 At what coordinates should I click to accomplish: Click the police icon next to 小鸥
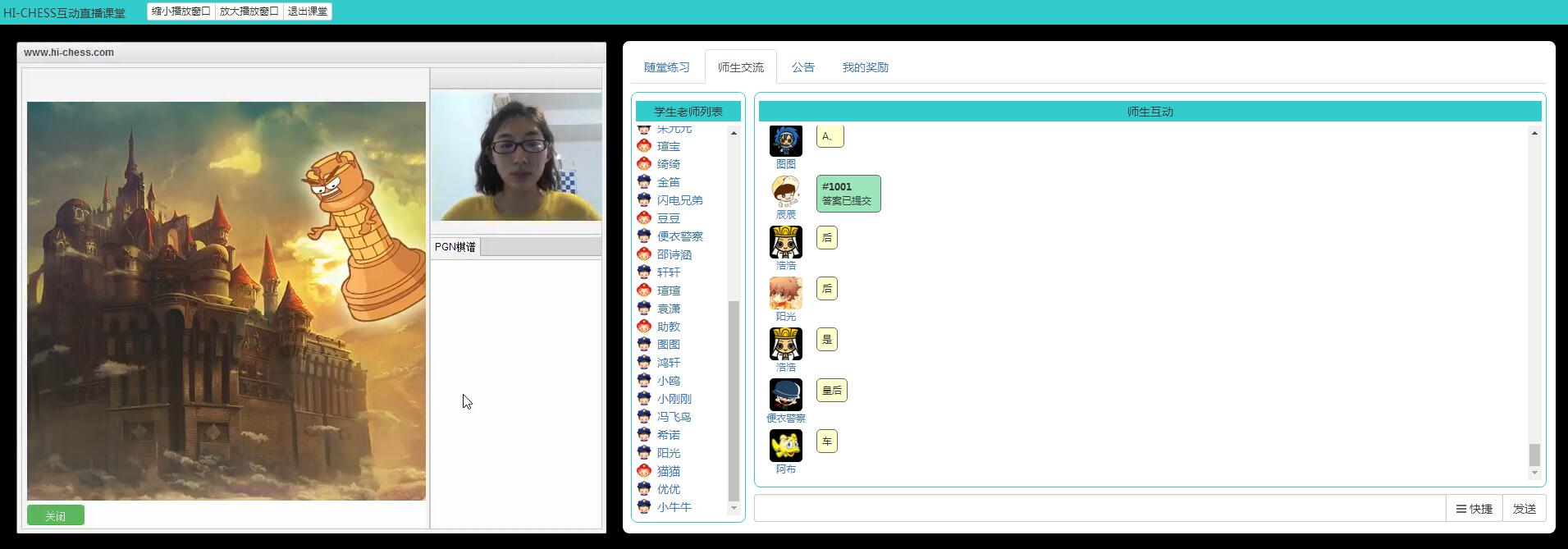point(644,381)
